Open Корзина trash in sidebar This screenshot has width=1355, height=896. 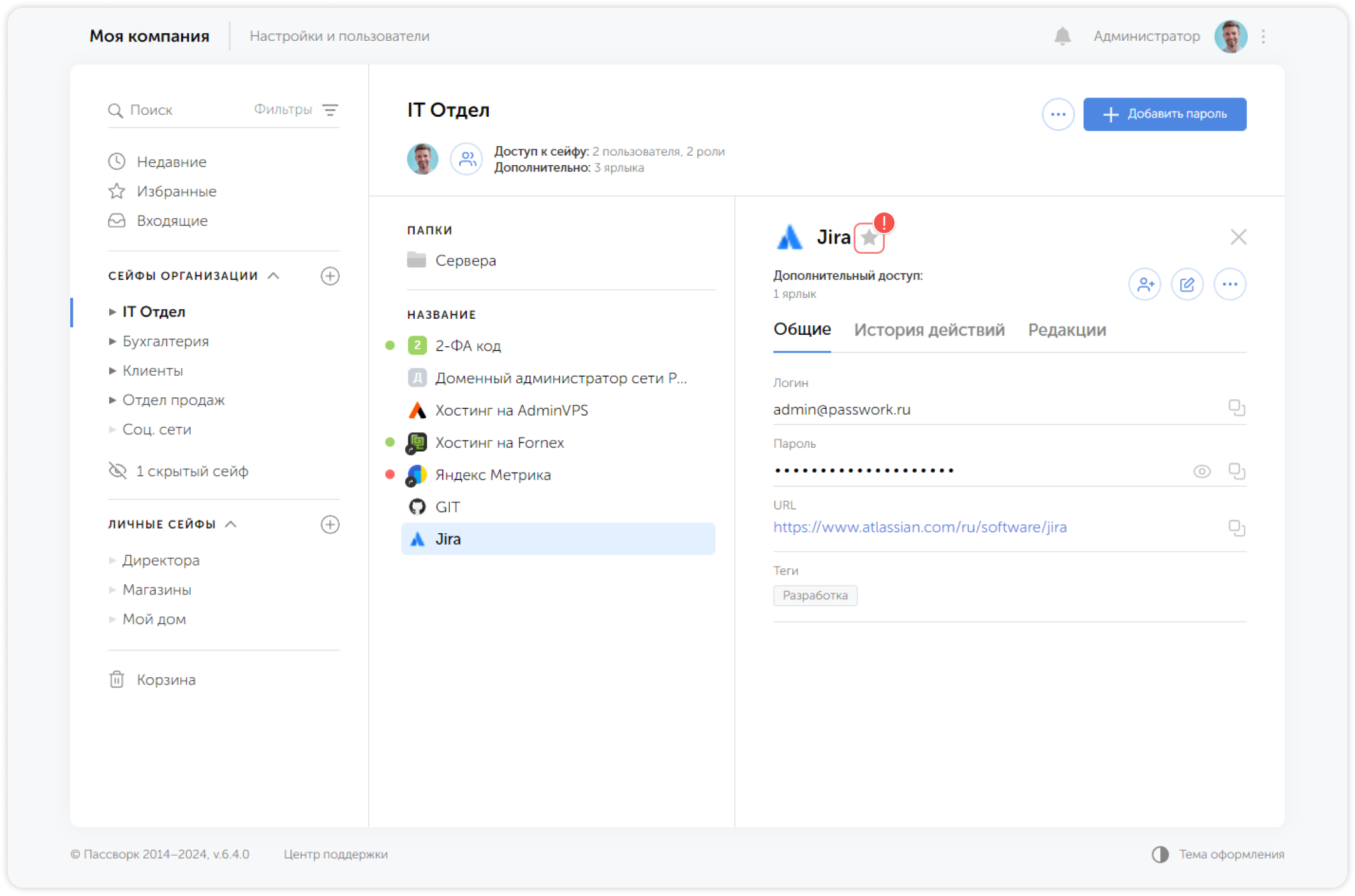click(x=165, y=680)
